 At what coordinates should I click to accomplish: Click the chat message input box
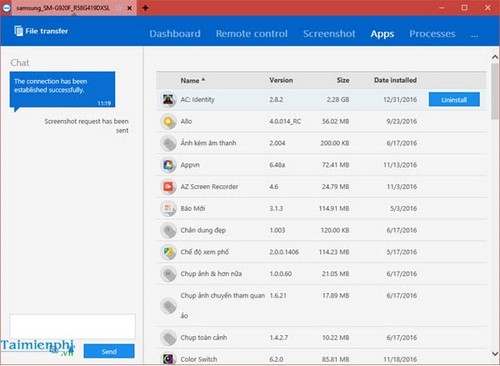tap(73, 326)
